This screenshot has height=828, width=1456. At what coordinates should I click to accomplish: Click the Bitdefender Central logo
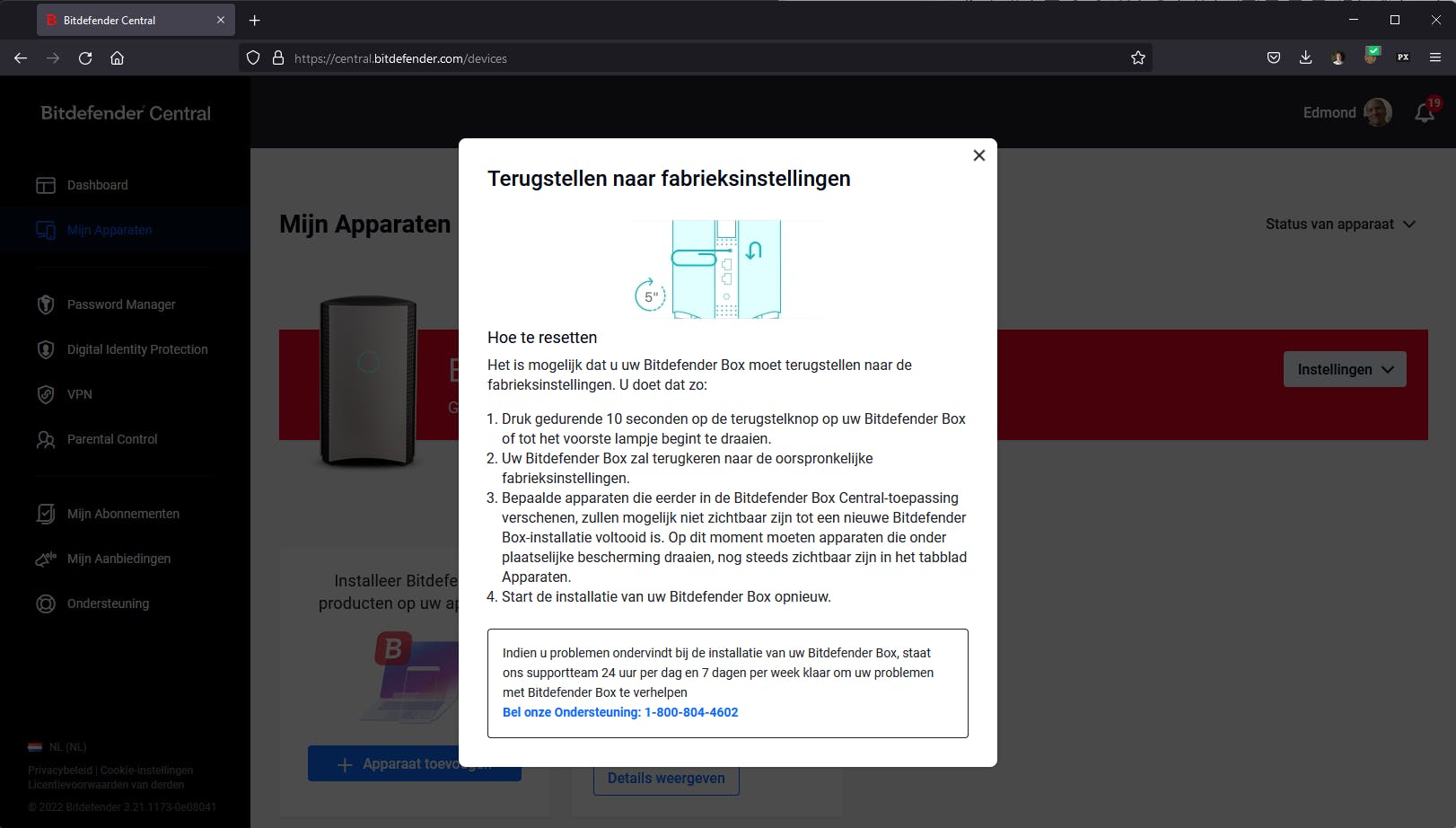coord(126,113)
